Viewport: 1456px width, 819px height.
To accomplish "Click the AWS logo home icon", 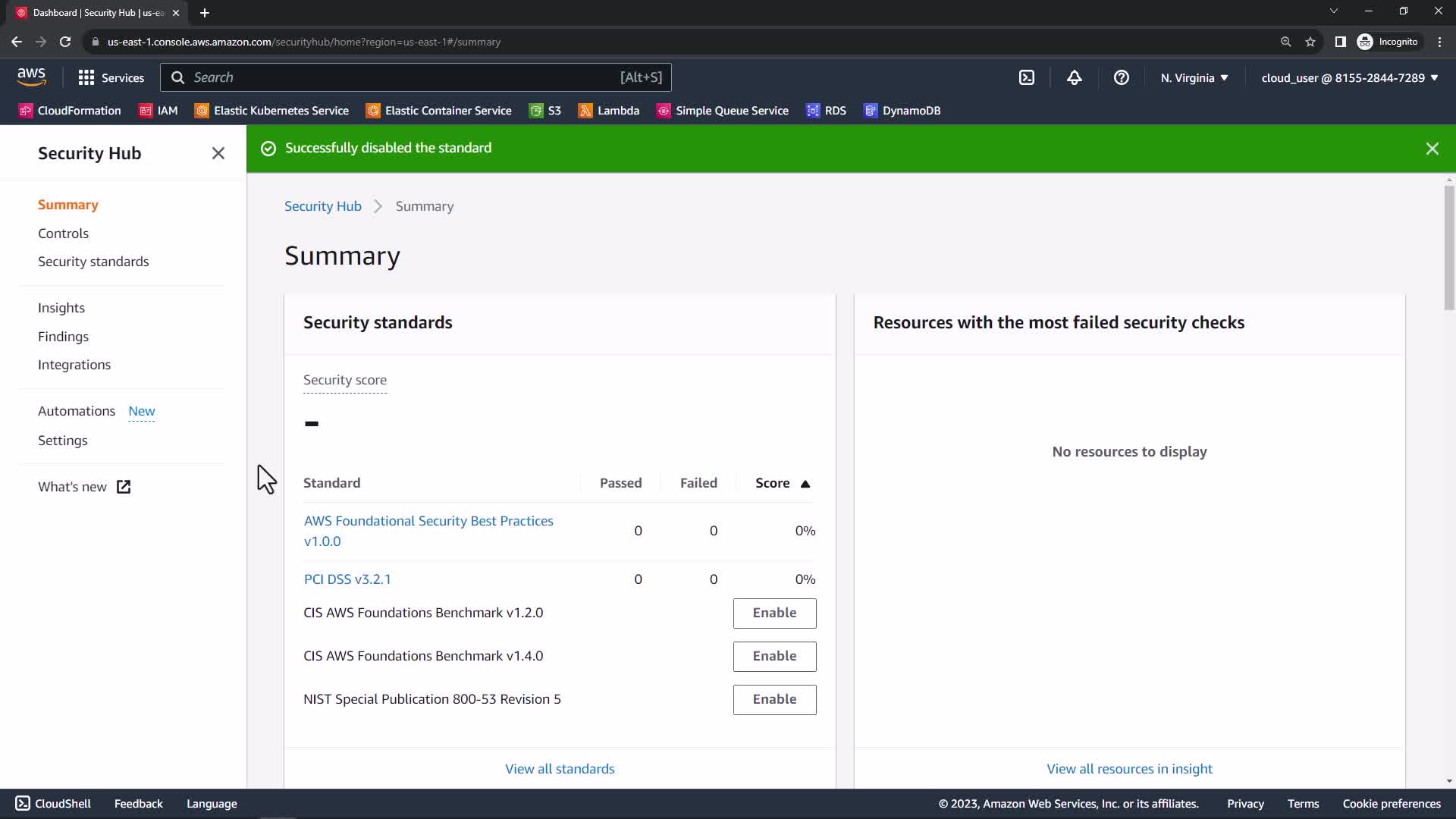I will tap(31, 77).
